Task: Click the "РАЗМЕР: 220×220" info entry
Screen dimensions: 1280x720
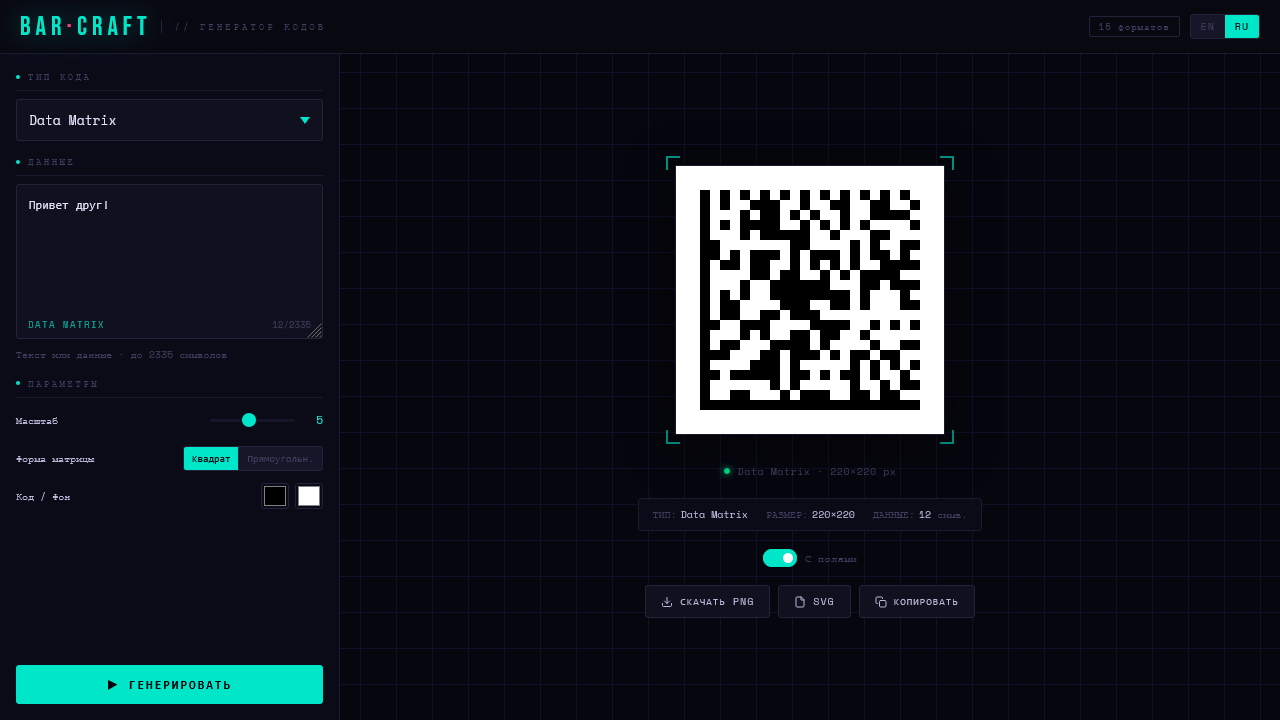Action: click(x=811, y=515)
